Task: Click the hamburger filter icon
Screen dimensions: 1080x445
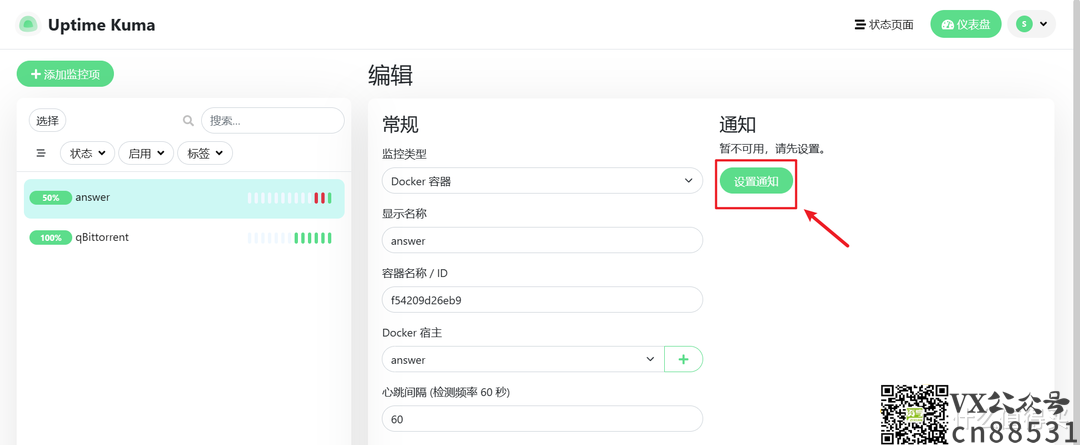Action: coord(41,153)
